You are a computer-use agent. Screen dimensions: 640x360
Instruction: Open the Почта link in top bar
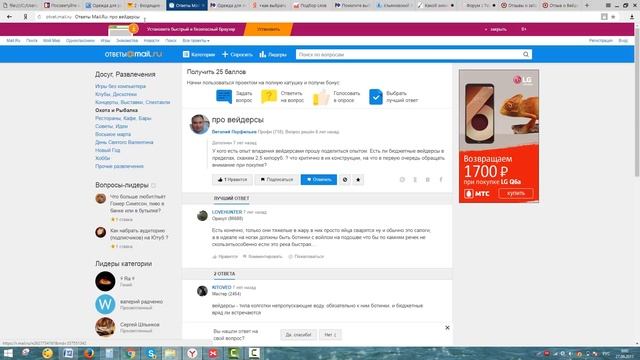click(31, 41)
